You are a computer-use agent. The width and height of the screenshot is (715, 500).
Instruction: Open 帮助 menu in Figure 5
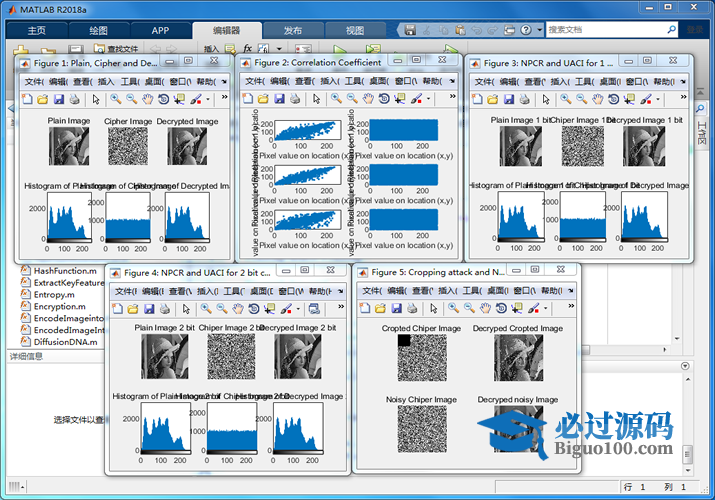(x=552, y=291)
